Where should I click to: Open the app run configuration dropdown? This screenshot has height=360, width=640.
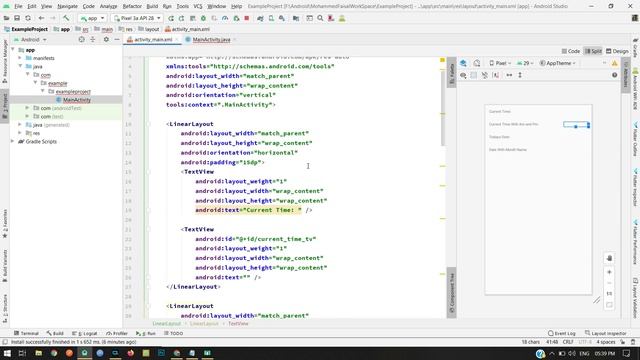pos(92,18)
